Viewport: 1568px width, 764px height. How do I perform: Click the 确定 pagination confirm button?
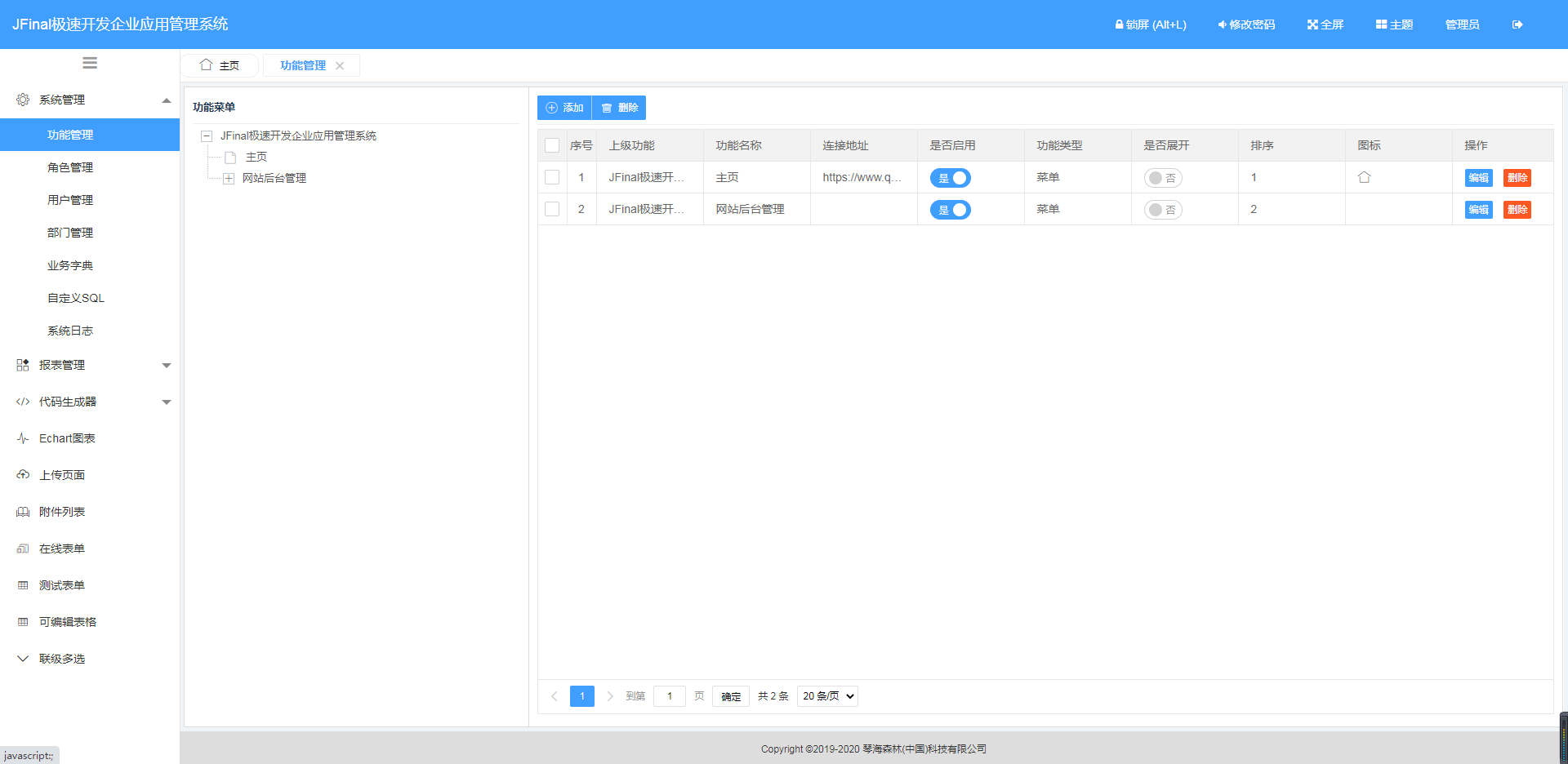(731, 696)
